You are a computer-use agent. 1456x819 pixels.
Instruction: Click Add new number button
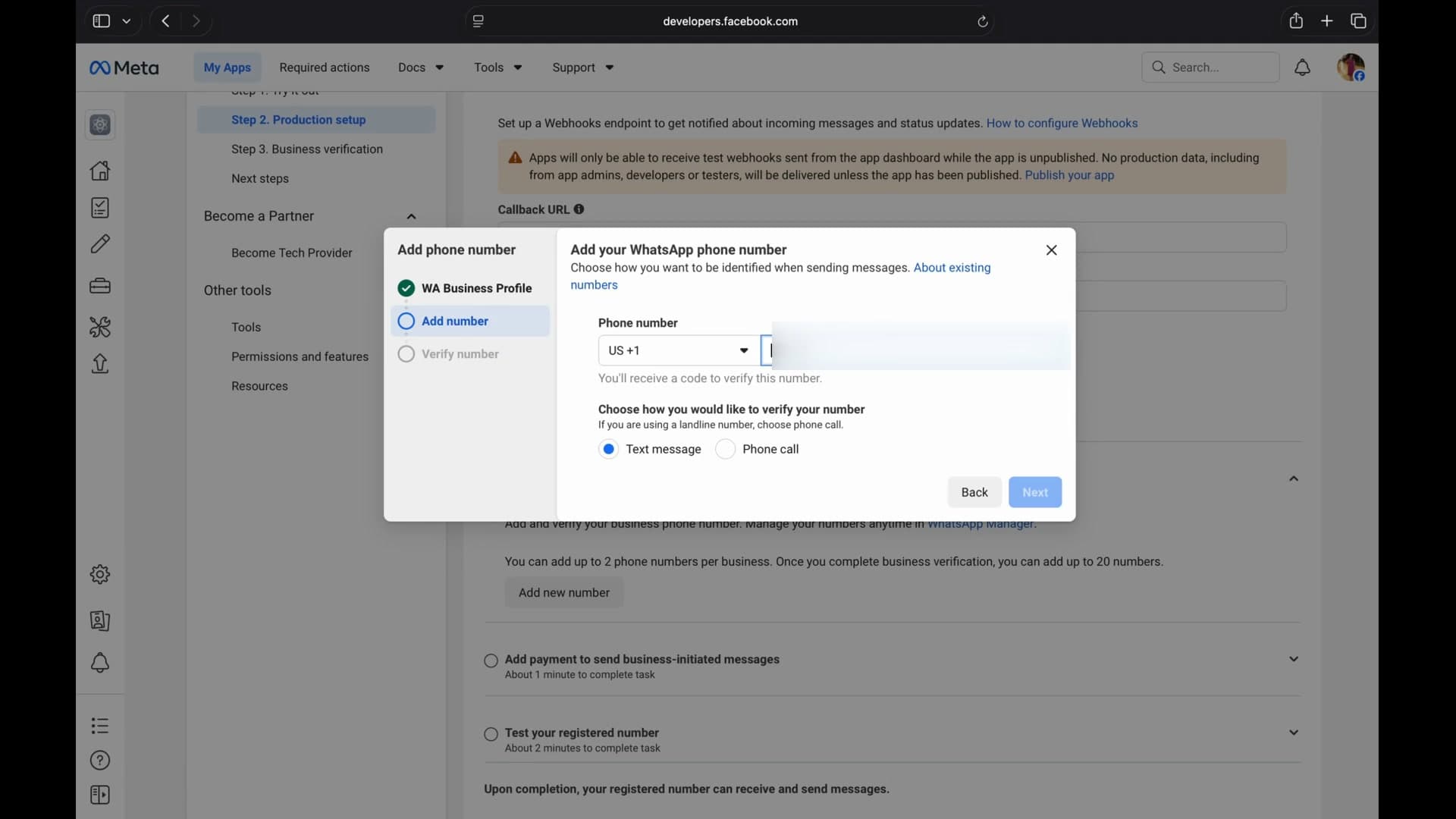pyautogui.click(x=564, y=593)
